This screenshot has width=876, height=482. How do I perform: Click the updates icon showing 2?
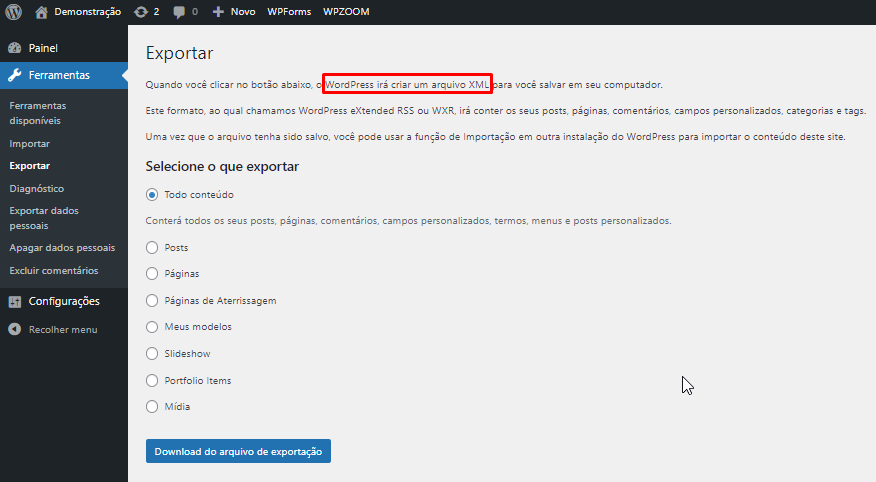(141, 12)
